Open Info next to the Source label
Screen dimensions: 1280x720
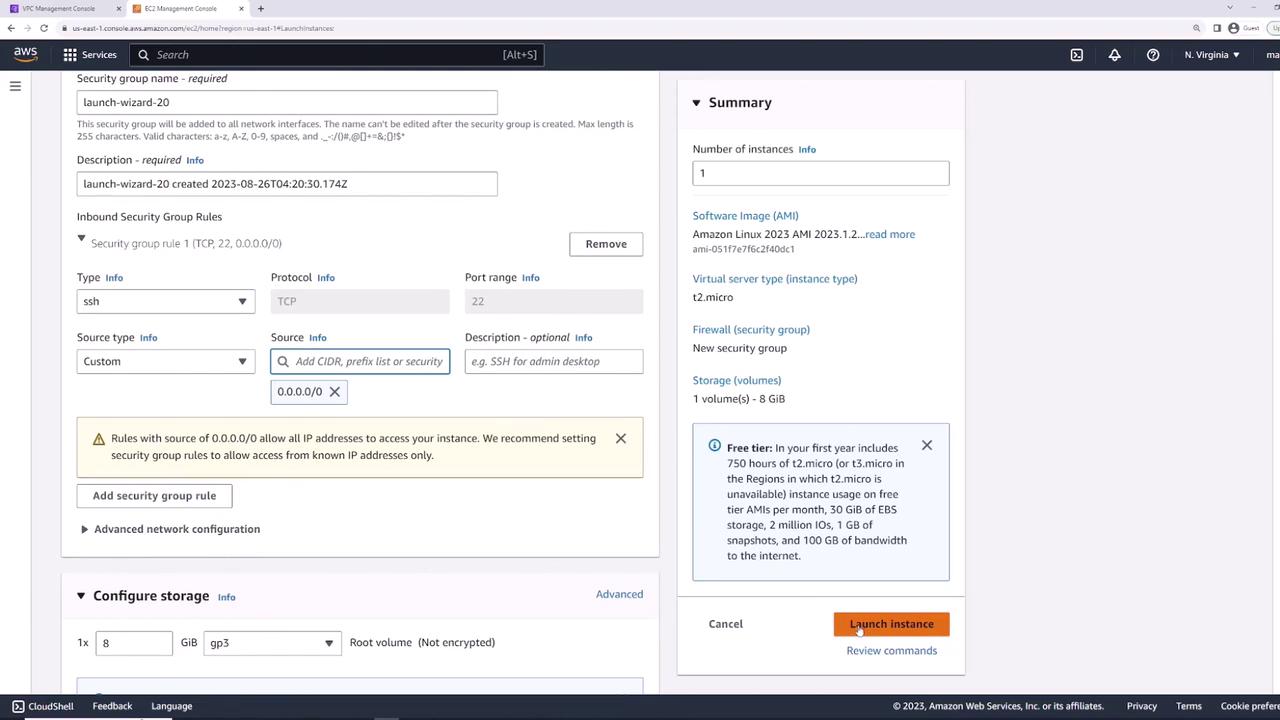(318, 338)
